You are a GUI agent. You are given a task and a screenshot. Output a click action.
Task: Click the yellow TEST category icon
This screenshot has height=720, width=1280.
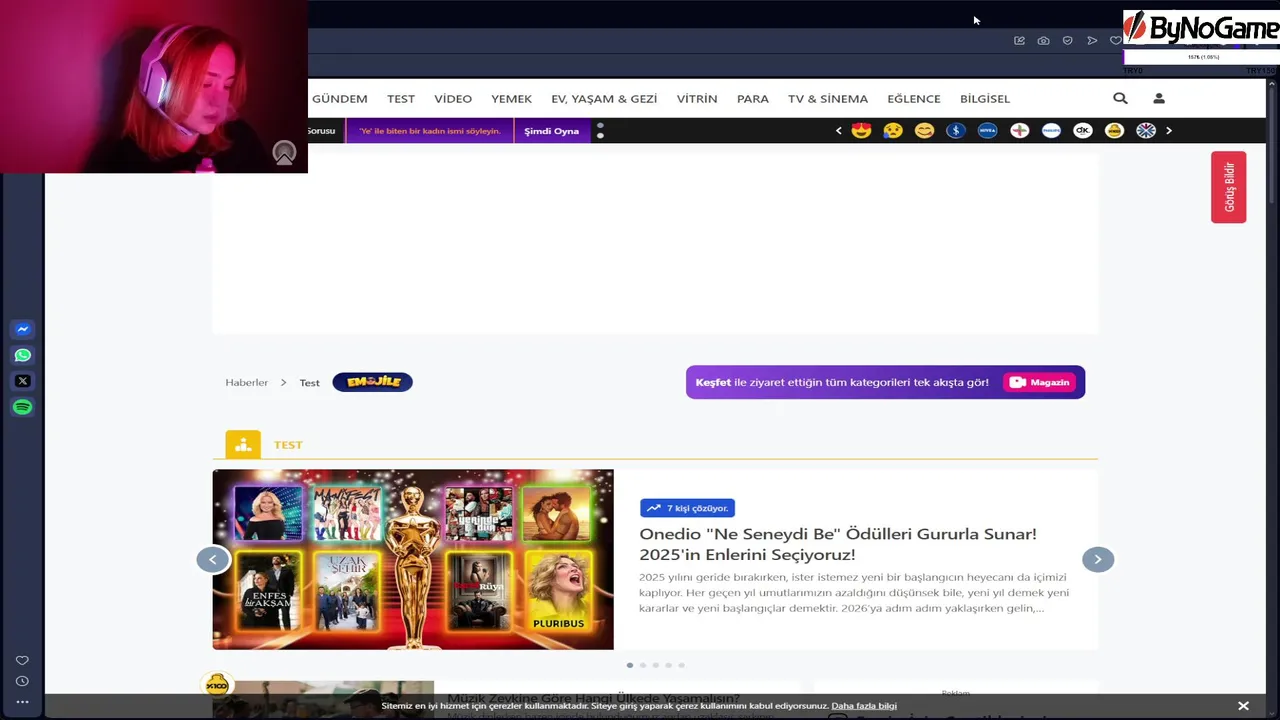point(243,445)
